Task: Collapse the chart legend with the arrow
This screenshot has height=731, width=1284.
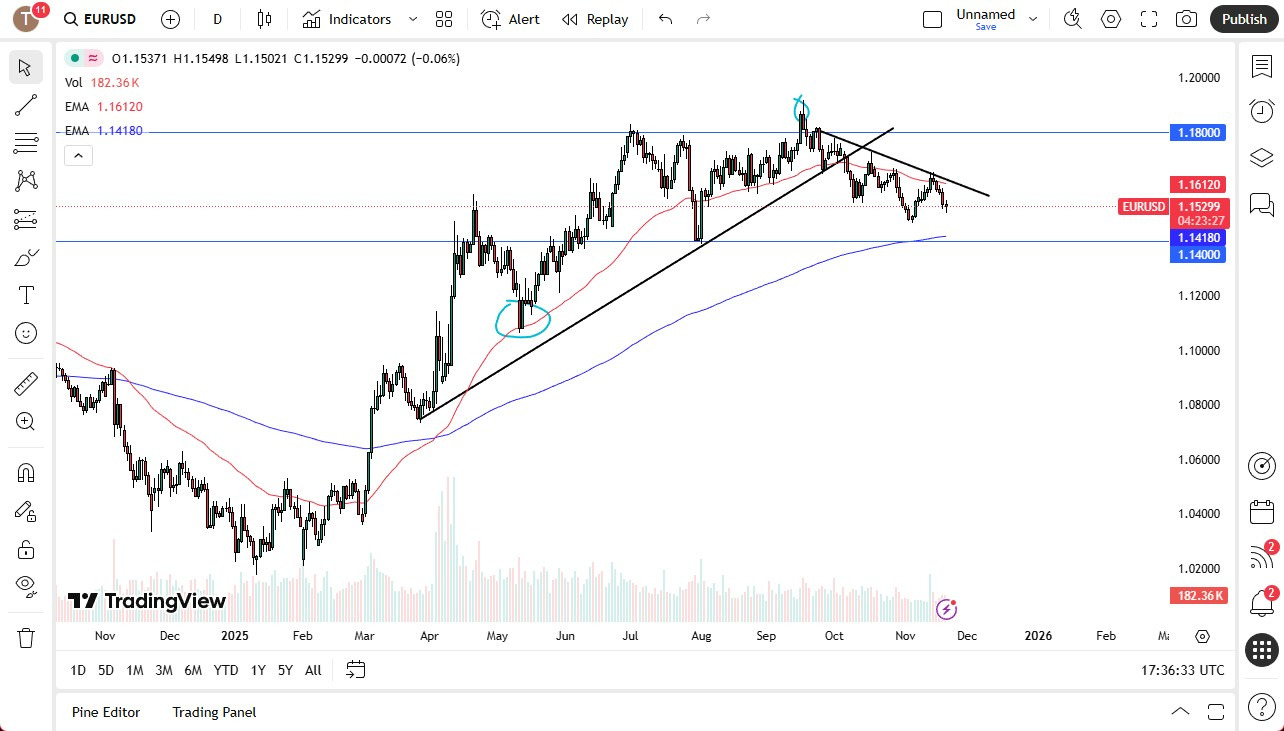Action: (x=78, y=155)
